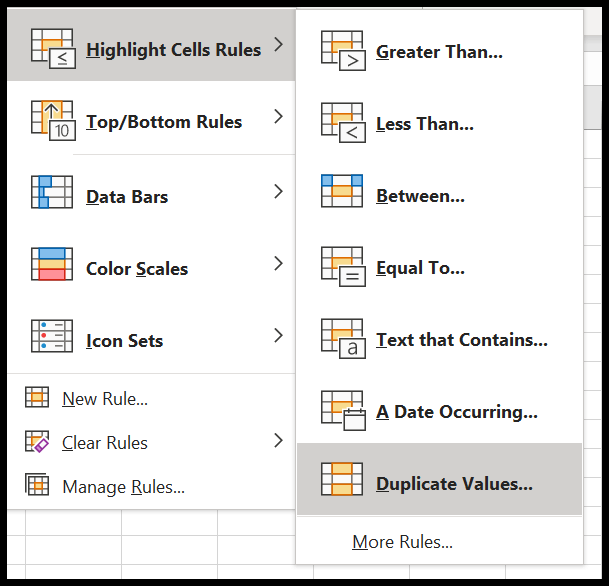Expand the Icon Sets submenu chevron
Screen dimensions: 609x586
278,336
